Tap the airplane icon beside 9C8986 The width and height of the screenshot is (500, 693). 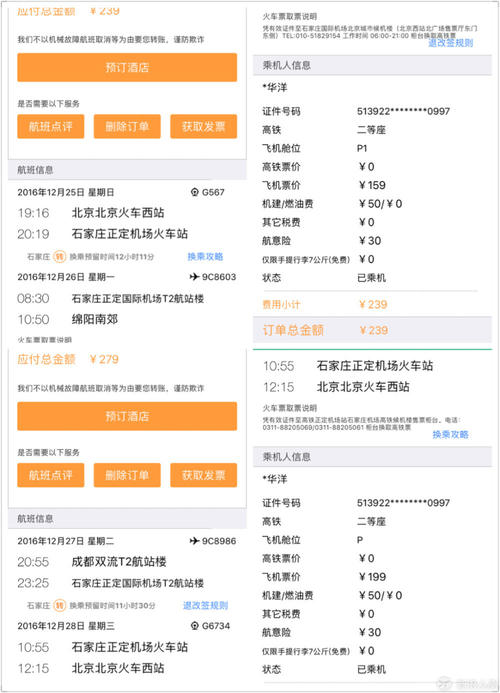click(x=194, y=541)
